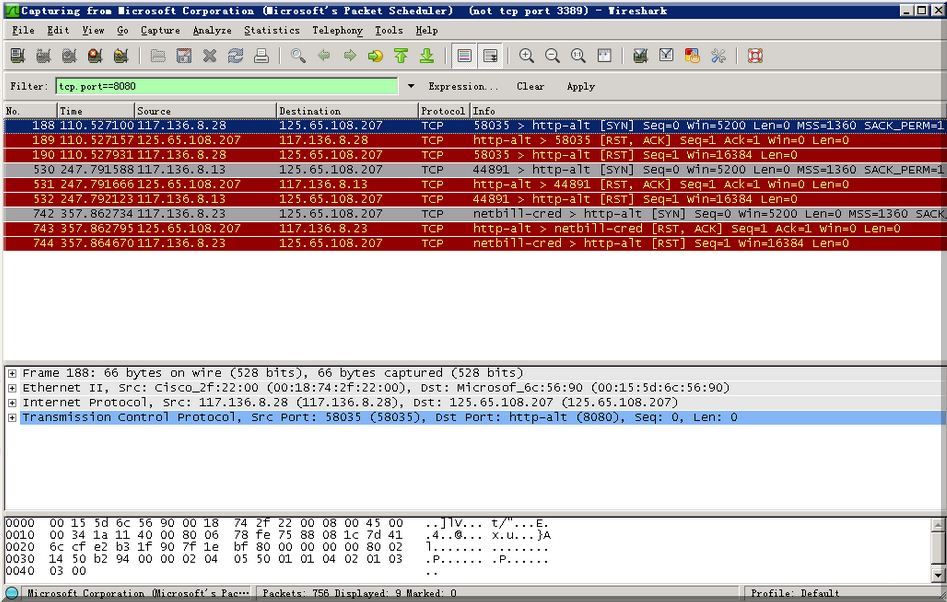Click the Find packet magnifier icon
Screen dimensions: 947x602
pos(298,56)
